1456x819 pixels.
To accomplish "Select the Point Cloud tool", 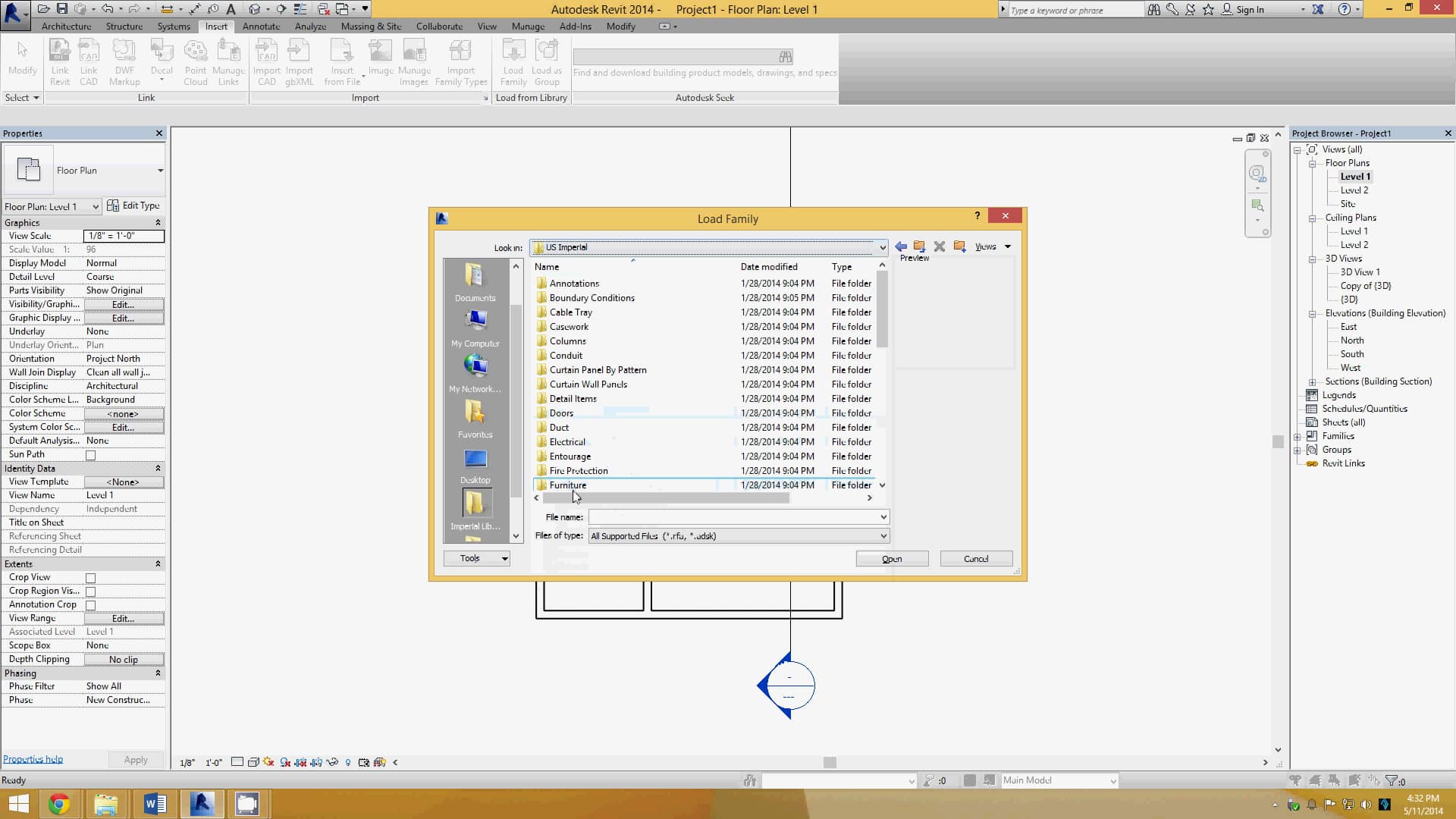I will tap(196, 62).
